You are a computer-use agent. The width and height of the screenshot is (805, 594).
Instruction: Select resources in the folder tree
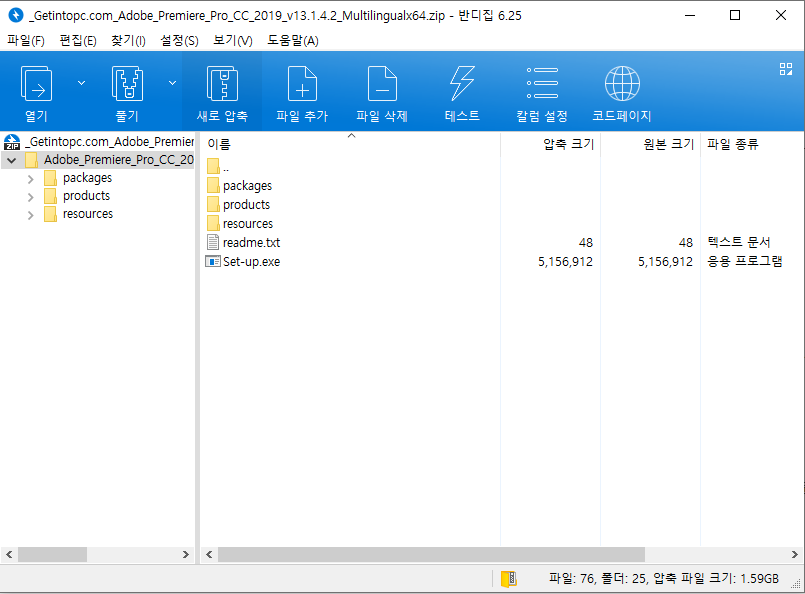[x=88, y=214]
